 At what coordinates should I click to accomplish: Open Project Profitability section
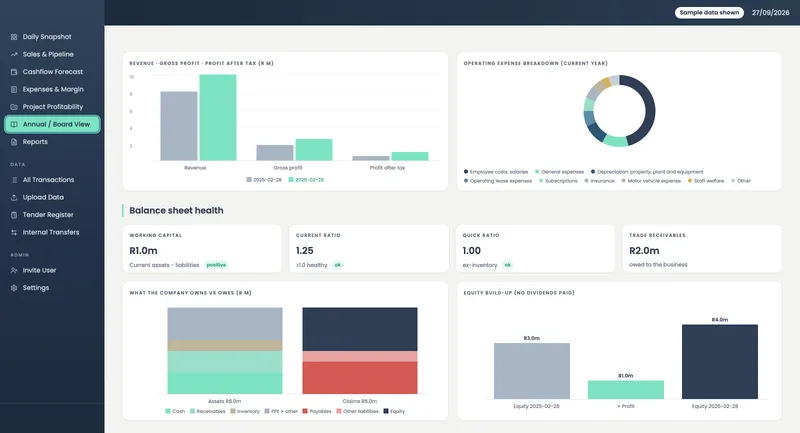pyautogui.click(x=52, y=107)
